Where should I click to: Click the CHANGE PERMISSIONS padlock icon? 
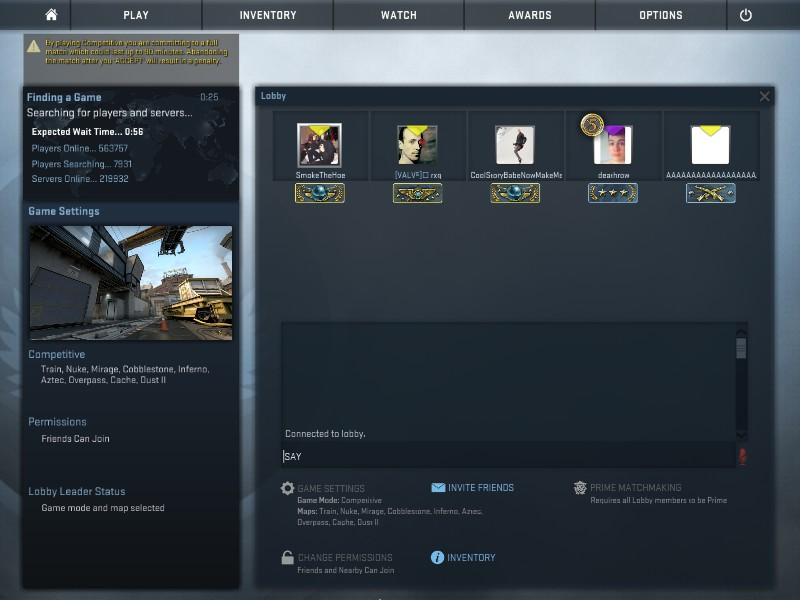click(x=287, y=557)
